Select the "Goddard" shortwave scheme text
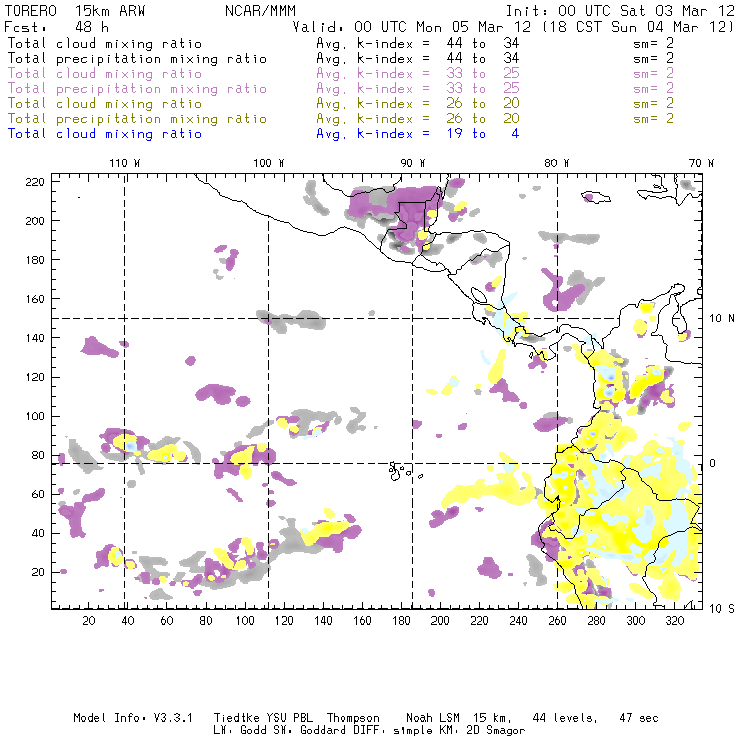Image resolution: width=740 pixels, height=740 pixels. [x=323, y=730]
